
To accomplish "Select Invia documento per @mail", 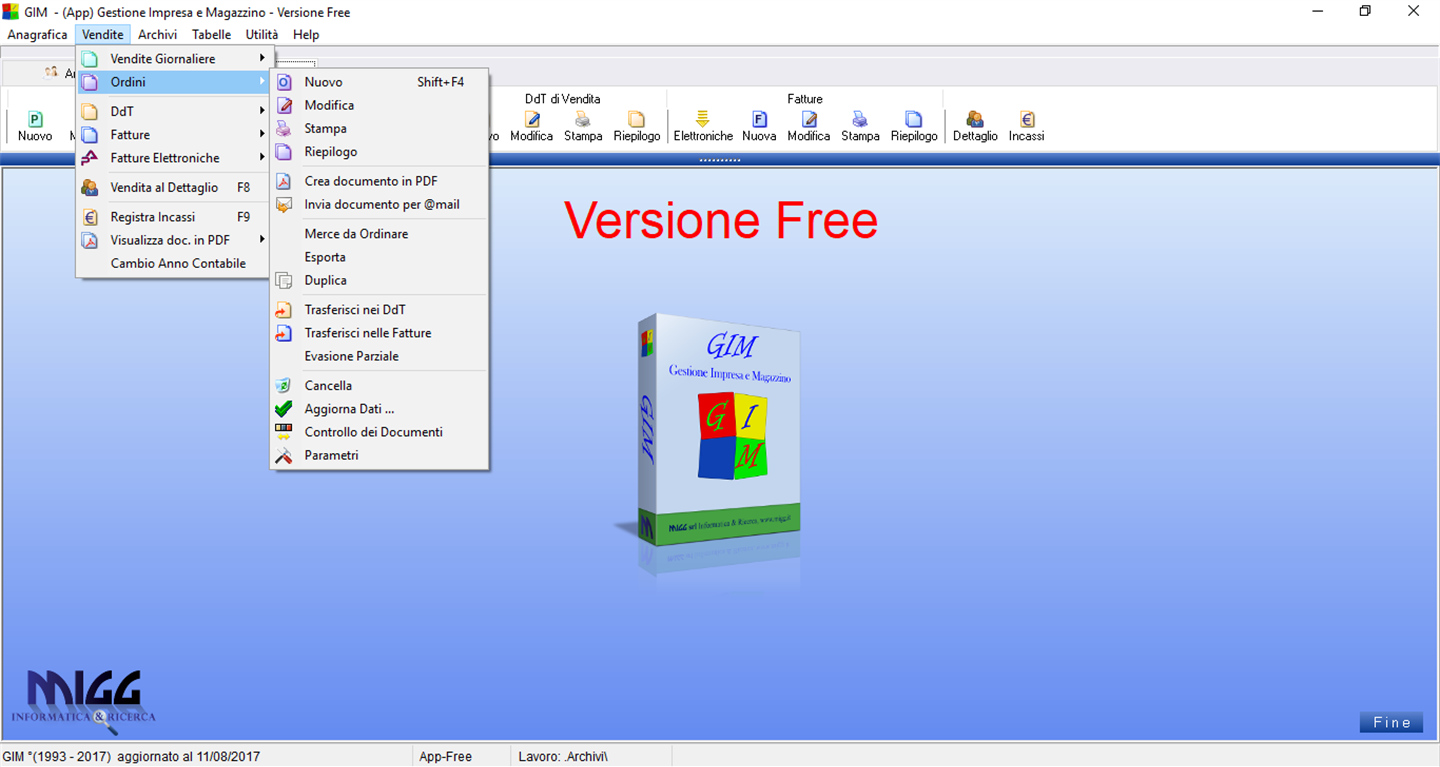I will click(x=379, y=204).
